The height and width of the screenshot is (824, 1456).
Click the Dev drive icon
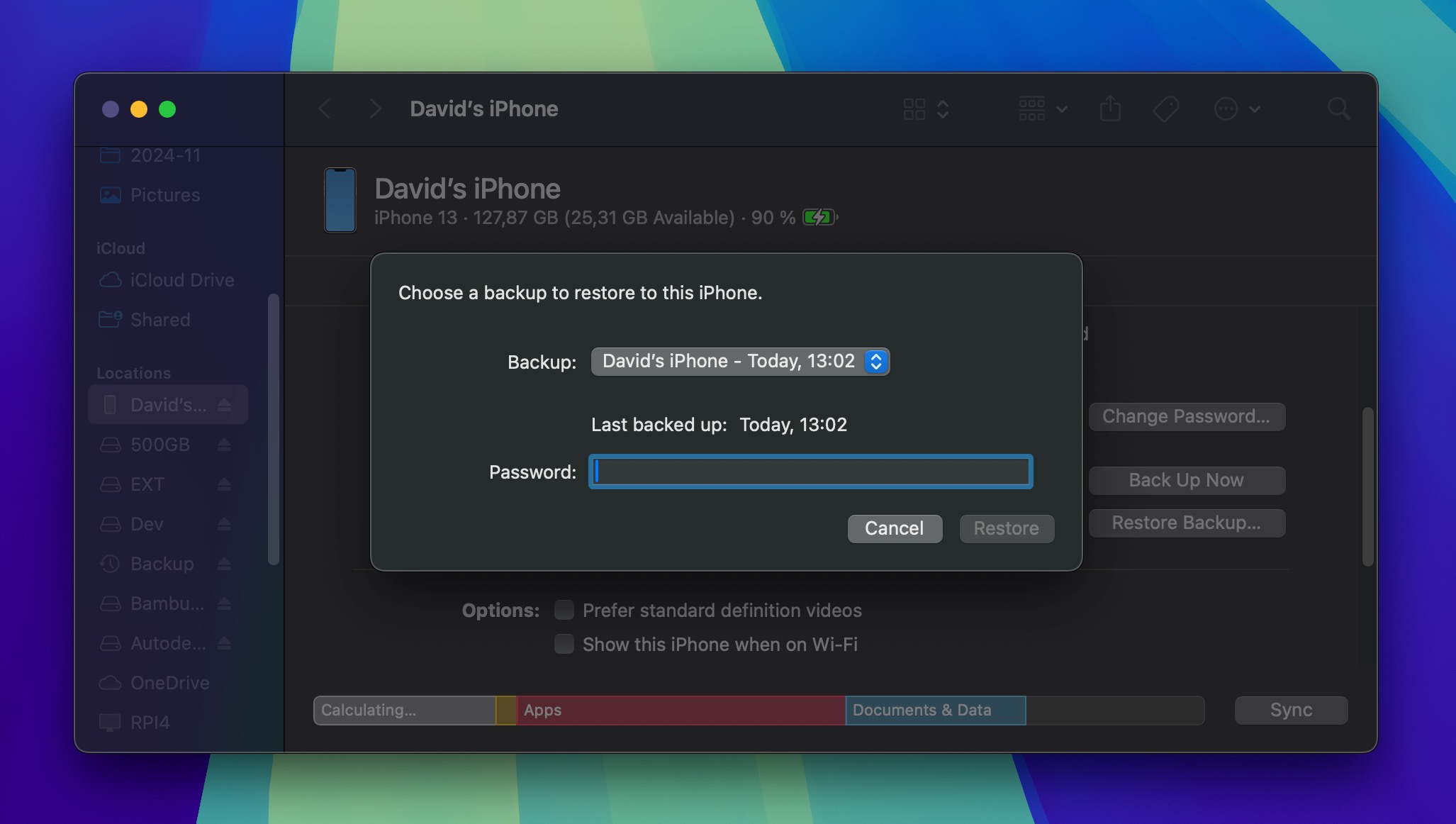[x=110, y=524]
